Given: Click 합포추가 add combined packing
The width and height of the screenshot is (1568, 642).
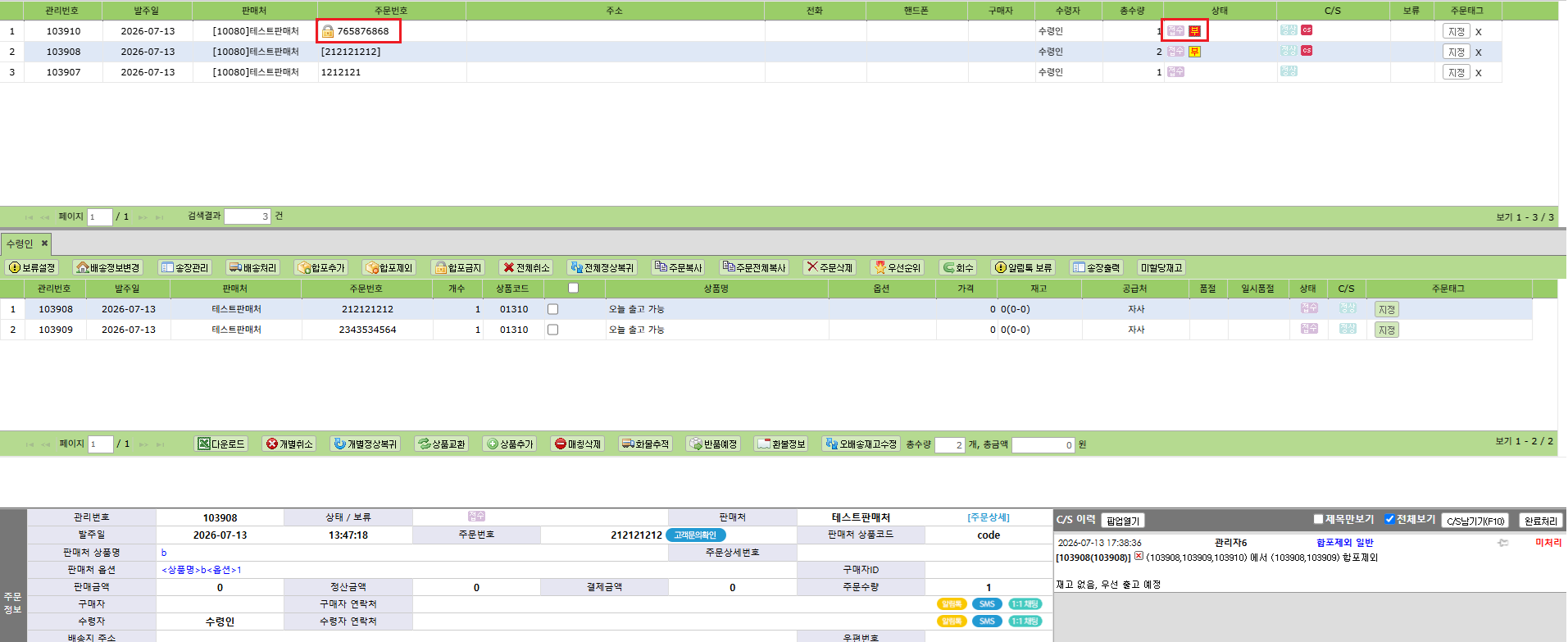Looking at the screenshot, I should tap(321, 267).
